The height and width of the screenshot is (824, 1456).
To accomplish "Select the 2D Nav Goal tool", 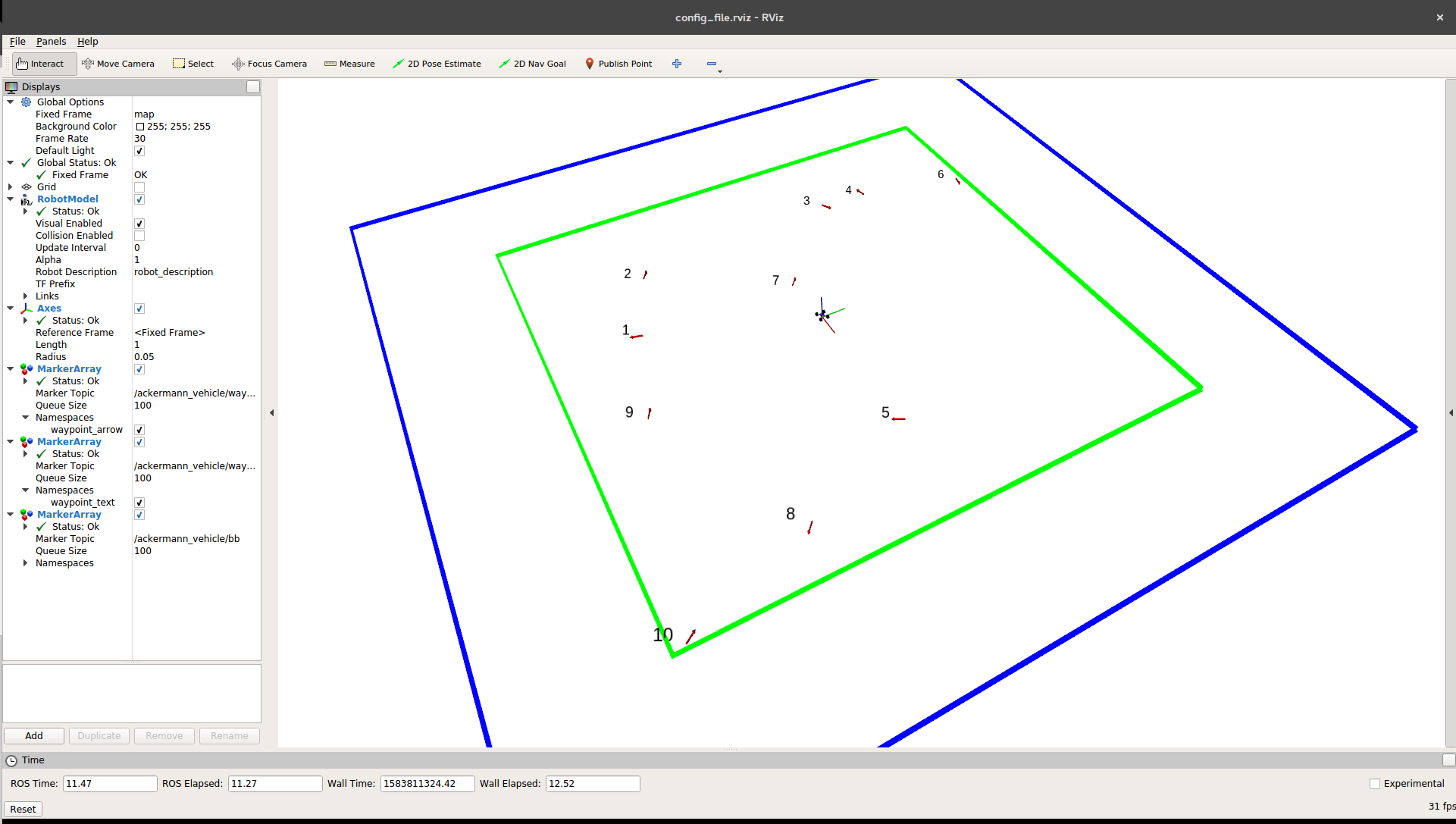I will 532,64.
